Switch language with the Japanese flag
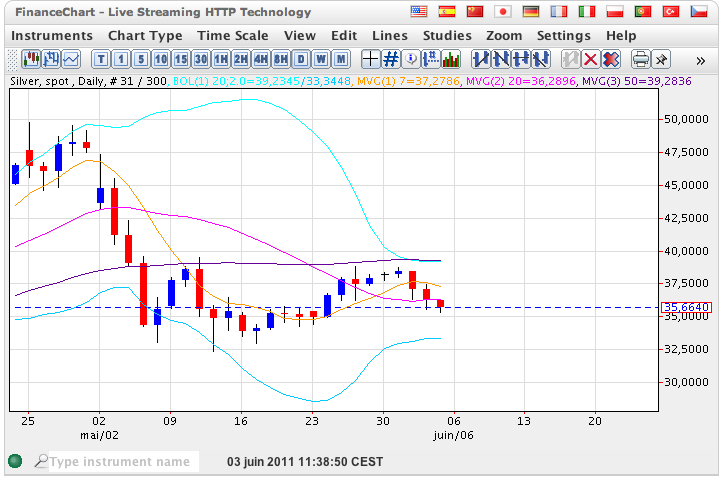 [x=503, y=12]
